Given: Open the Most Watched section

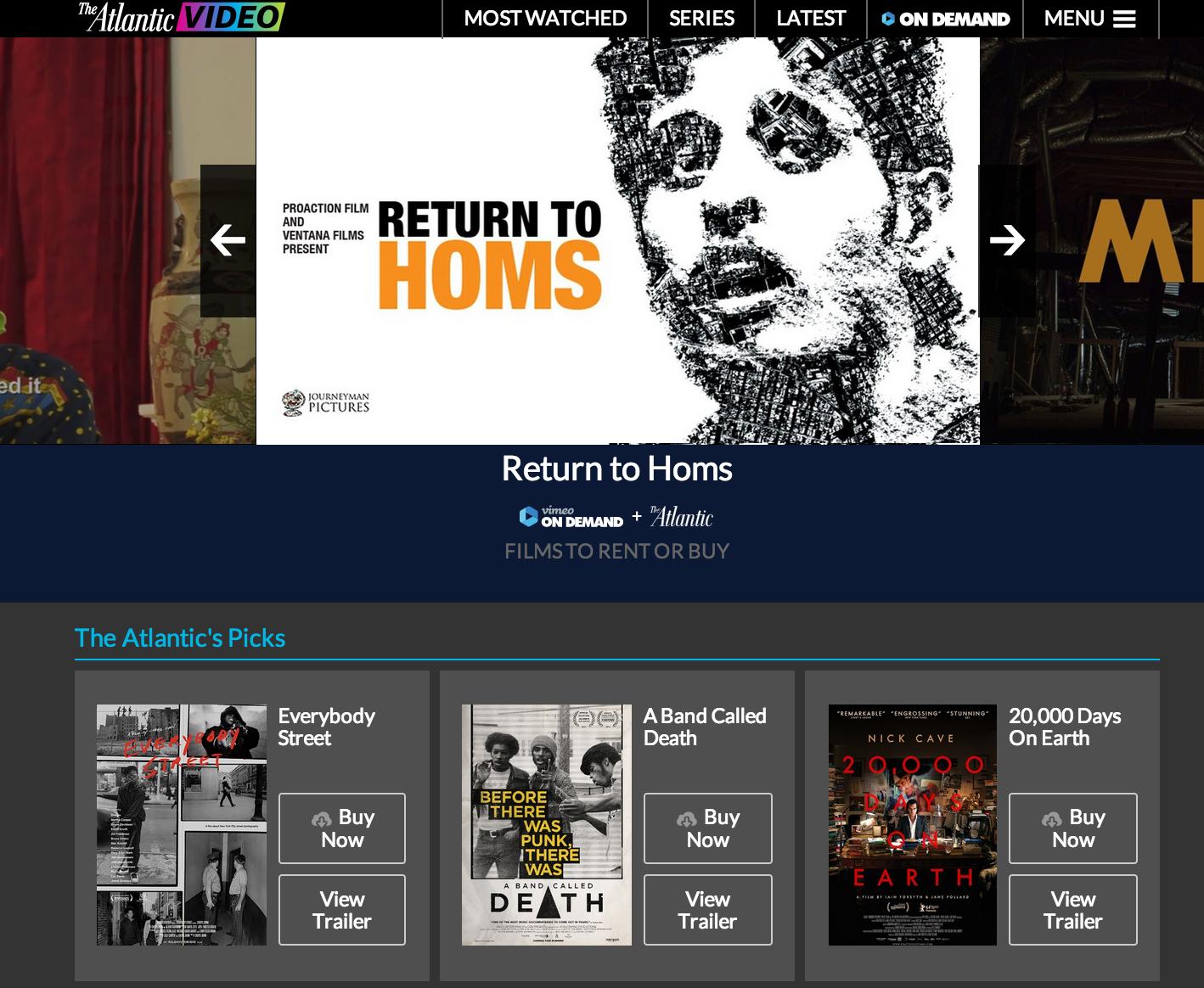Looking at the screenshot, I should click(545, 19).
